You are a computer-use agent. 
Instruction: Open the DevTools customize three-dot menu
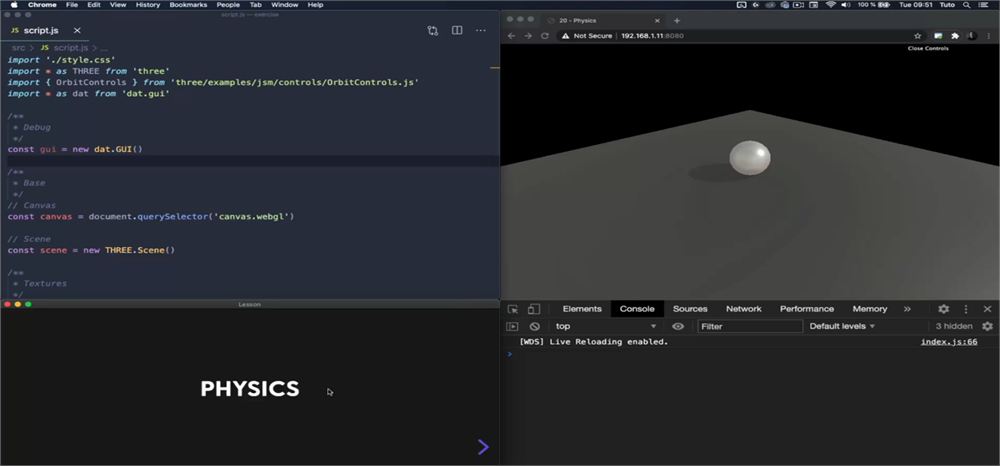[966, 309]
